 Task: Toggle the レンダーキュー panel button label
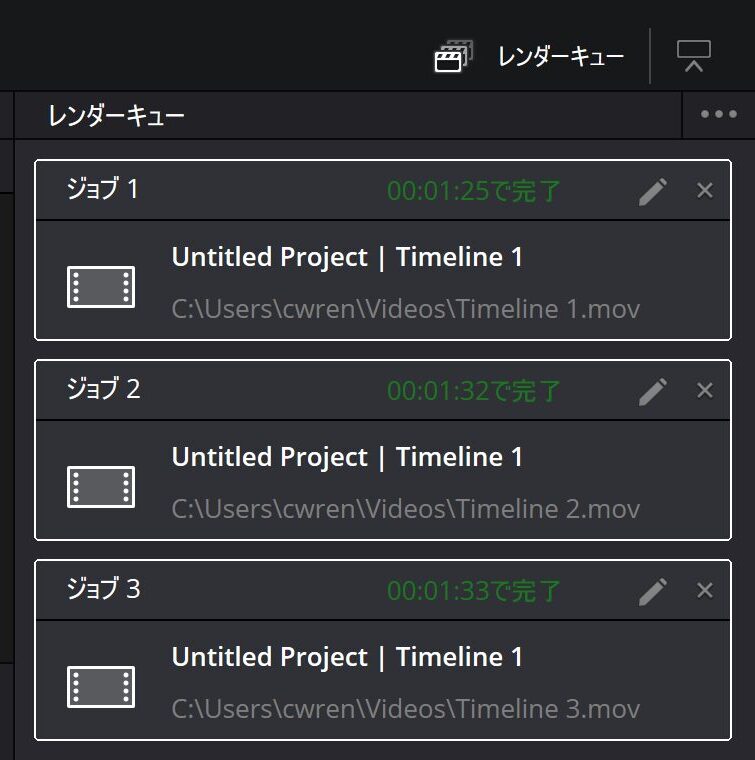click(561, 56)
